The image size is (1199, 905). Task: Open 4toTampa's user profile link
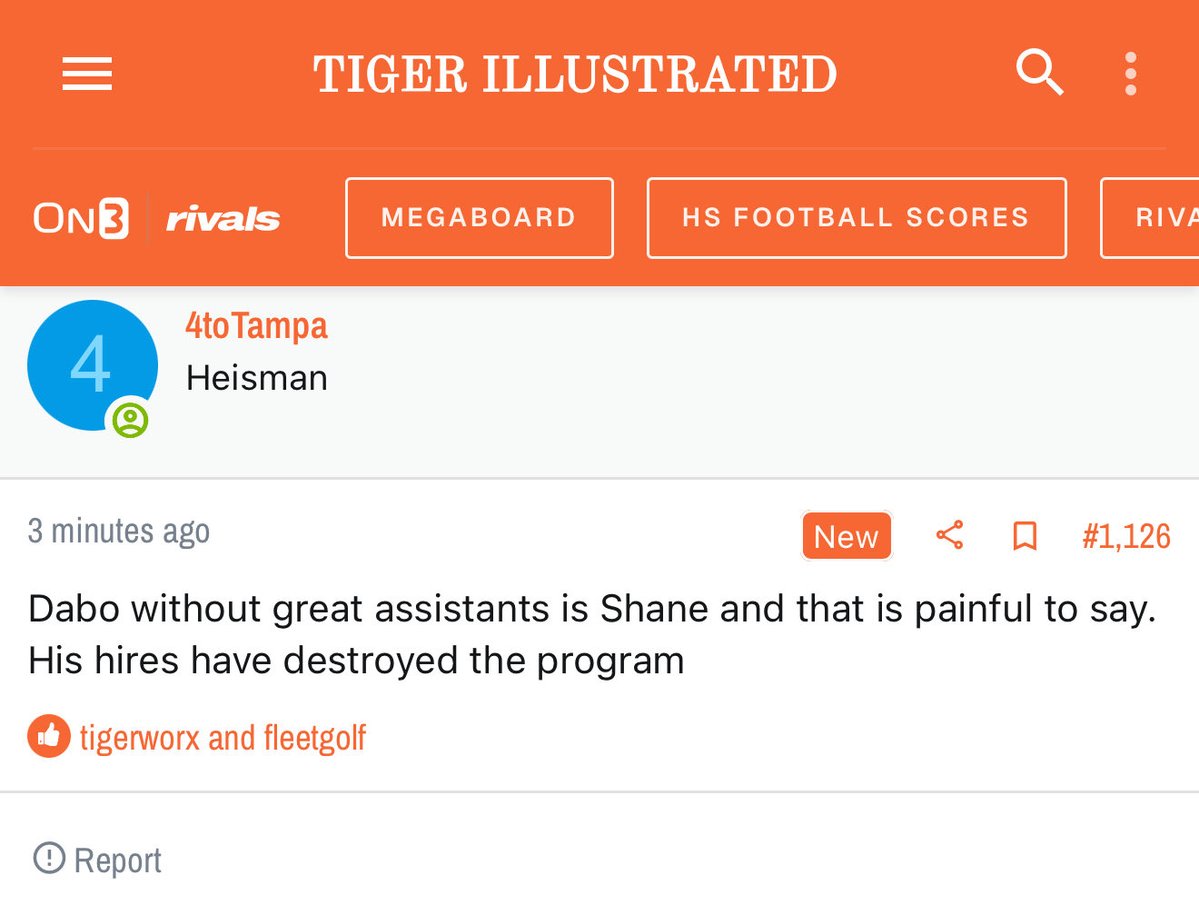click(257, 326)
